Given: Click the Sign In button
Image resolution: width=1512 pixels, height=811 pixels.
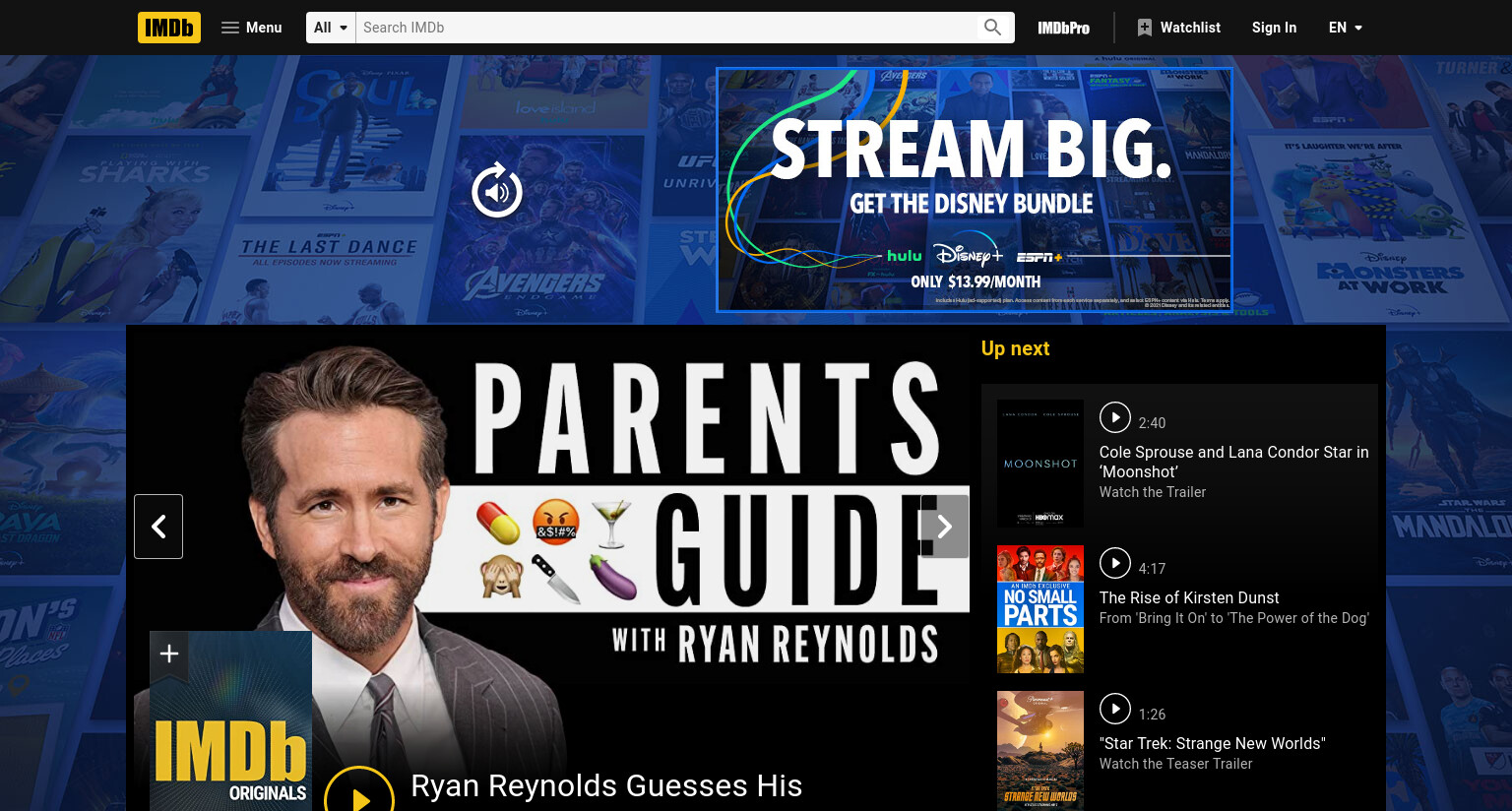Looking at the screenshot, I should tap(1274, 28).
